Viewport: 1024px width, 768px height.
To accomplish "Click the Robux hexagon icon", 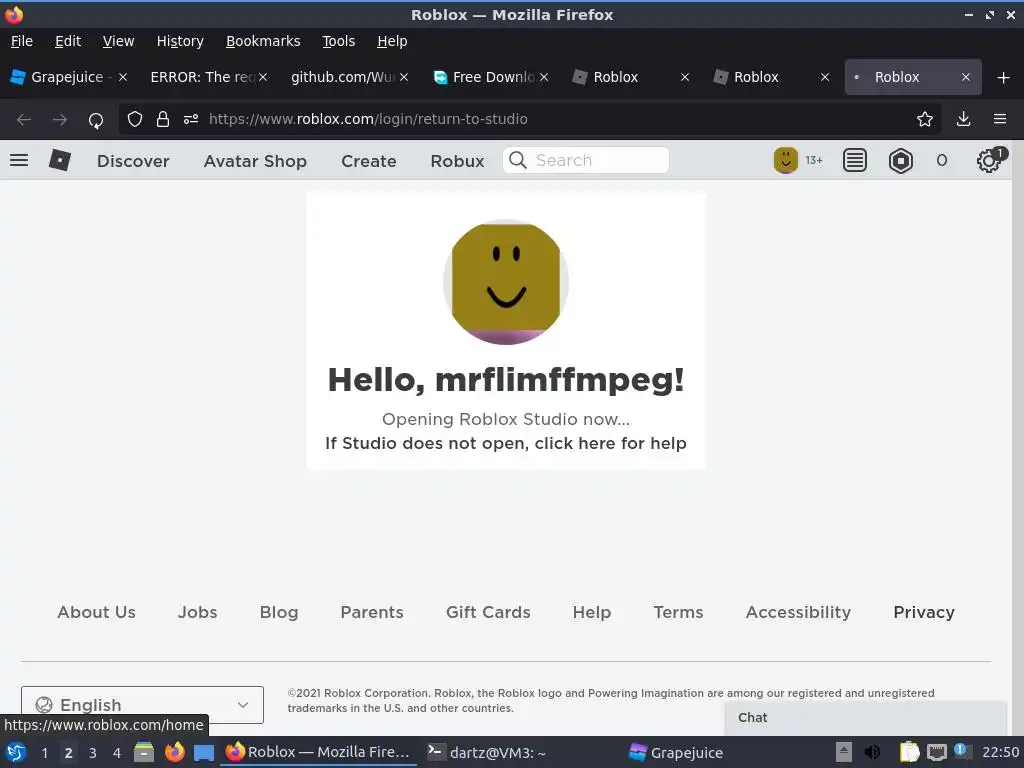I will click(901, 160).
